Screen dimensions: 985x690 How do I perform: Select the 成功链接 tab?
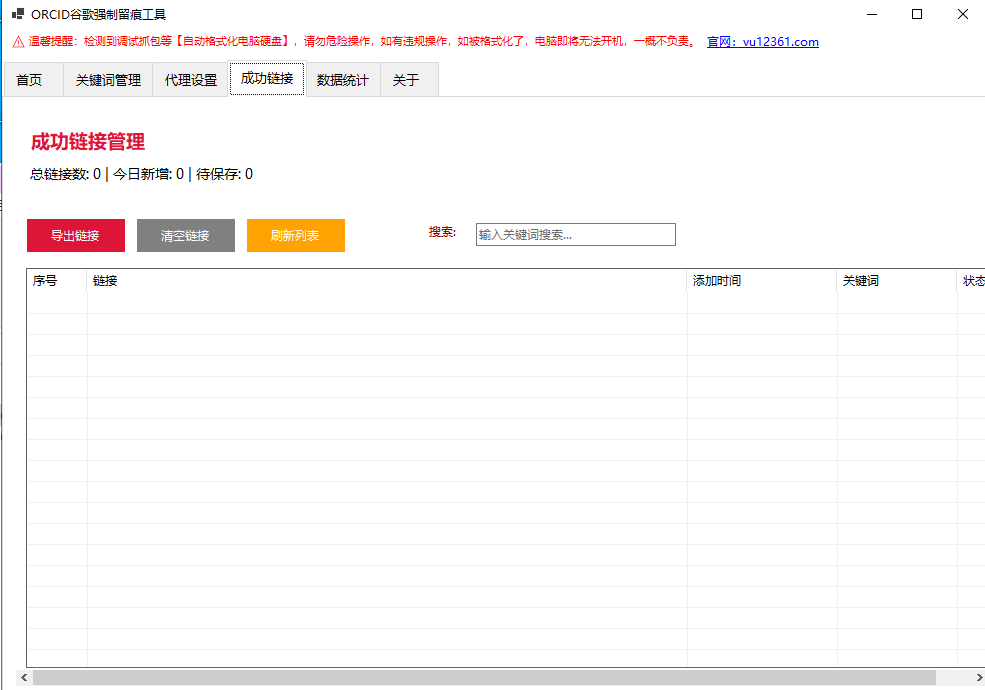click(267, 79)
